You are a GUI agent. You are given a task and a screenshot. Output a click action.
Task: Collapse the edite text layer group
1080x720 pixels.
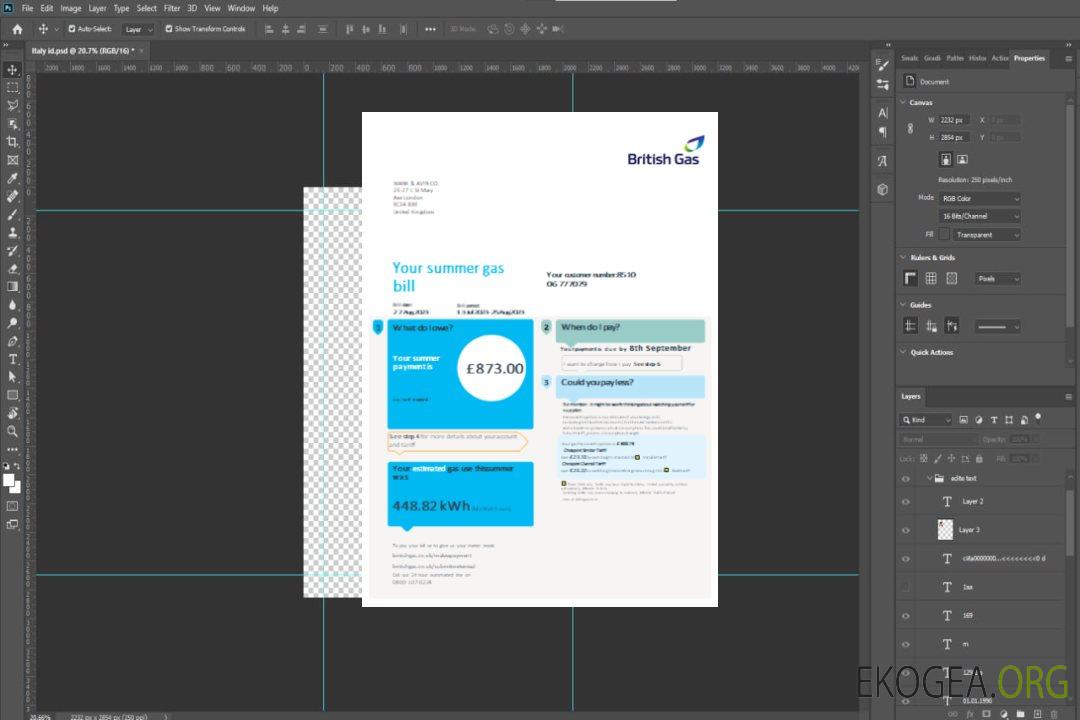[x=928, y=479]
